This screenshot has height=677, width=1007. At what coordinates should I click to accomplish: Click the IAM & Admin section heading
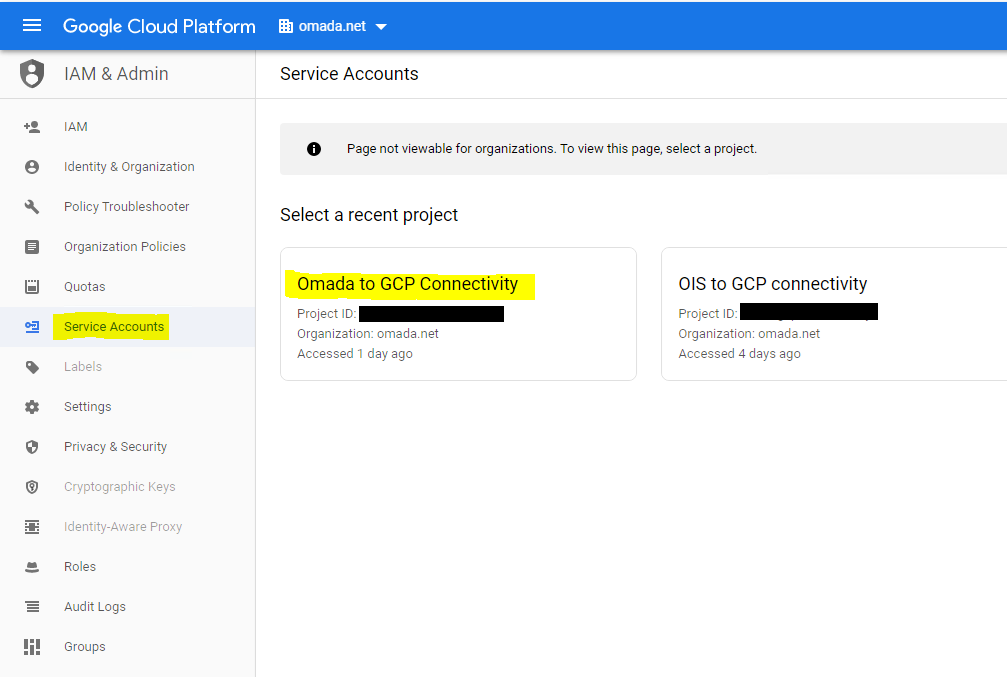tap(116, 74)
